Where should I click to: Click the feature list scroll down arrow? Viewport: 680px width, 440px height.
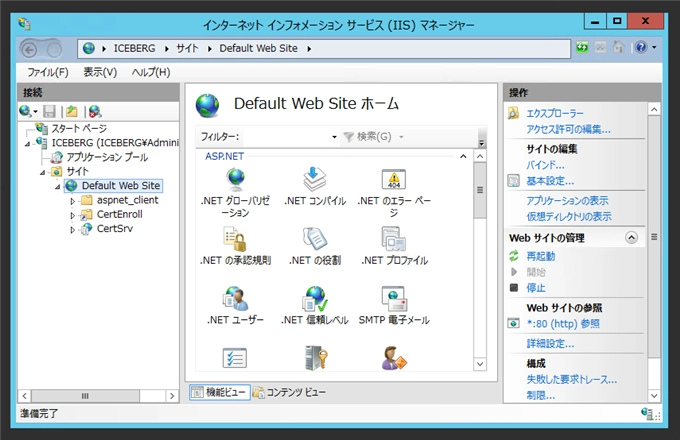pos(480,364)
